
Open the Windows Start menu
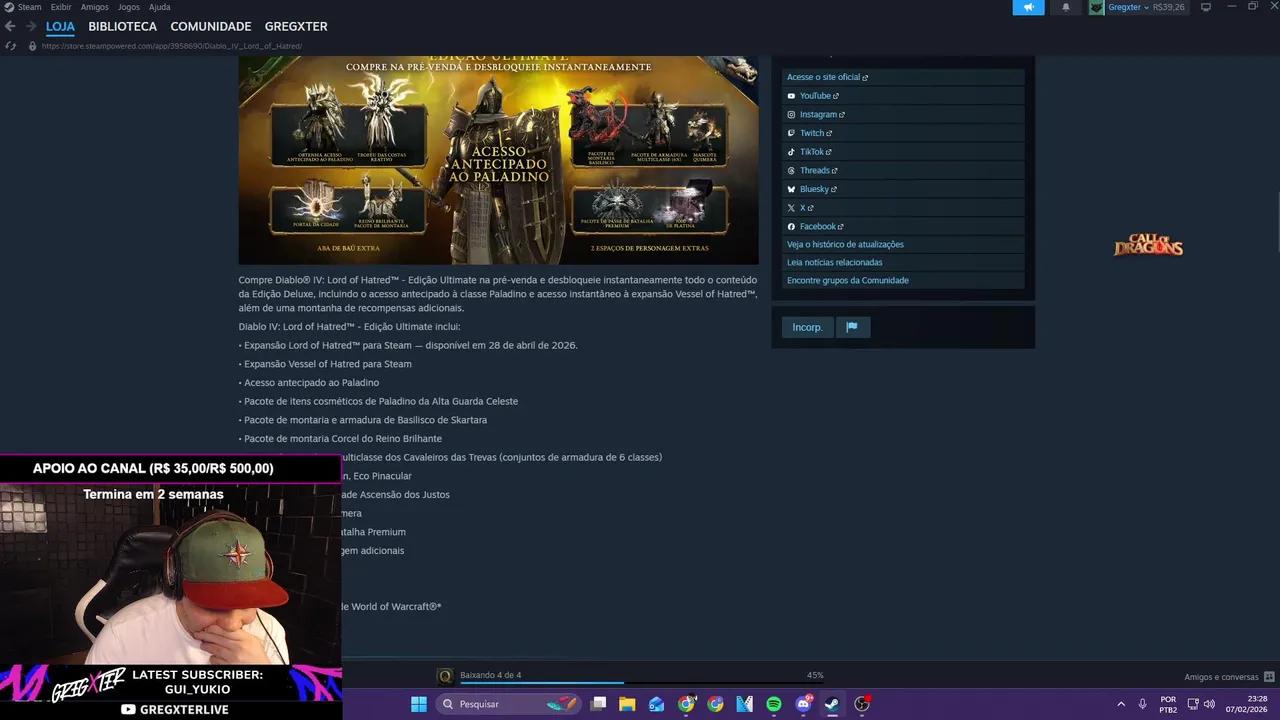(419, 704)
